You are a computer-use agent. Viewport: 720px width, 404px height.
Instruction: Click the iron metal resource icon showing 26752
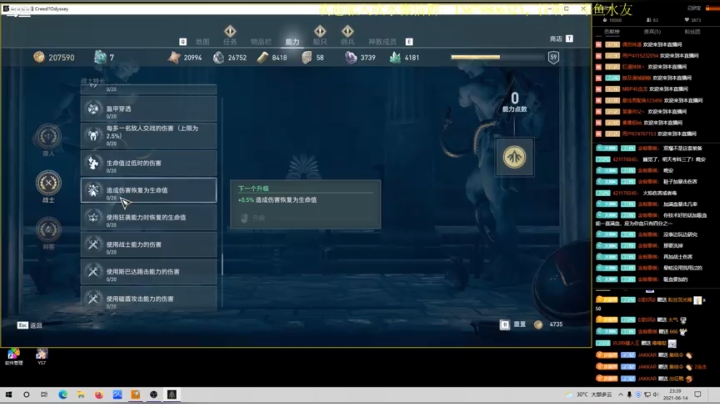point(219,57)
